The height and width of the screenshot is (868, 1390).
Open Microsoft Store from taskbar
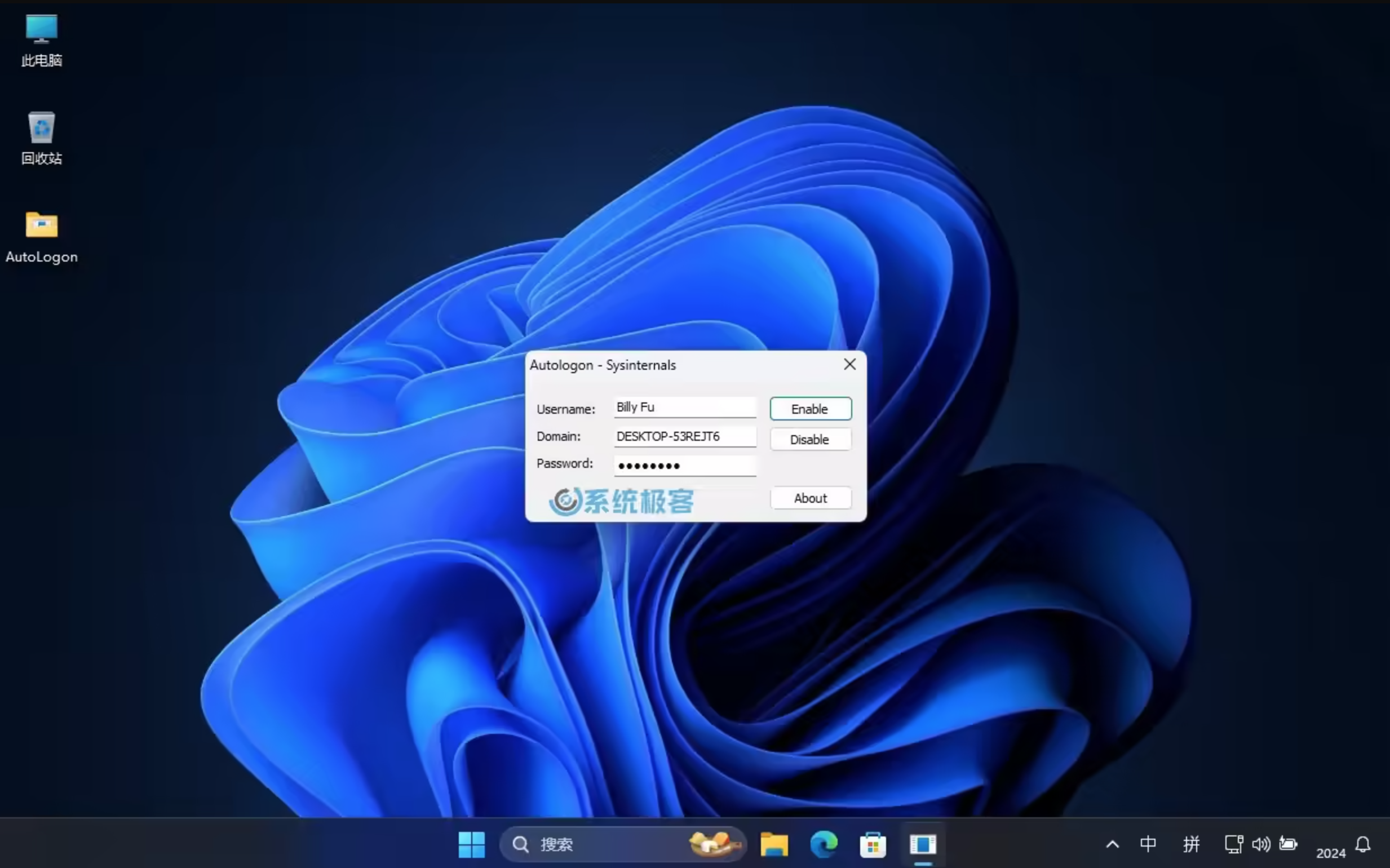(873, 844)
